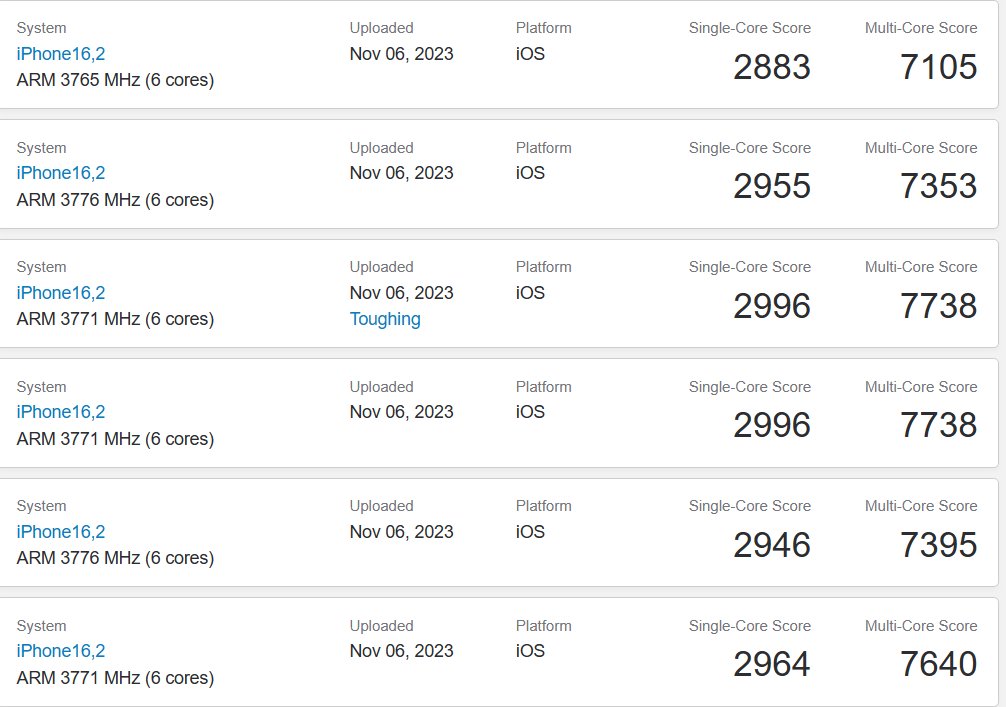Open iPhone16,2 link with single-core score 2883
The height and width of the screenshot is (707, 1006).
click(x=61, y=53)
